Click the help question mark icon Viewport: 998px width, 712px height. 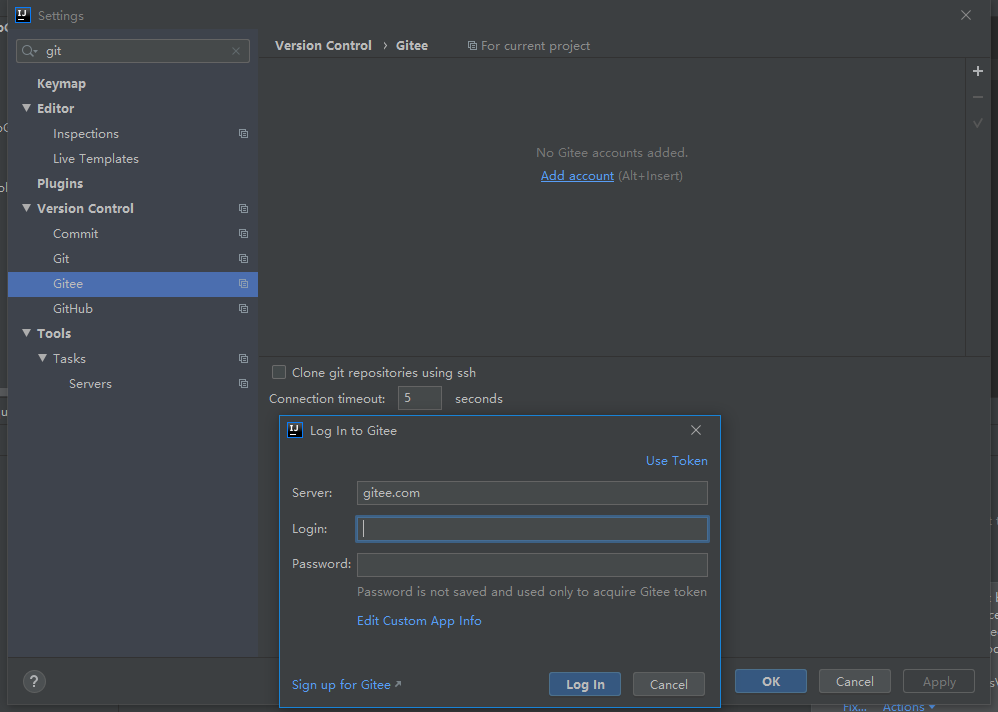34,682
